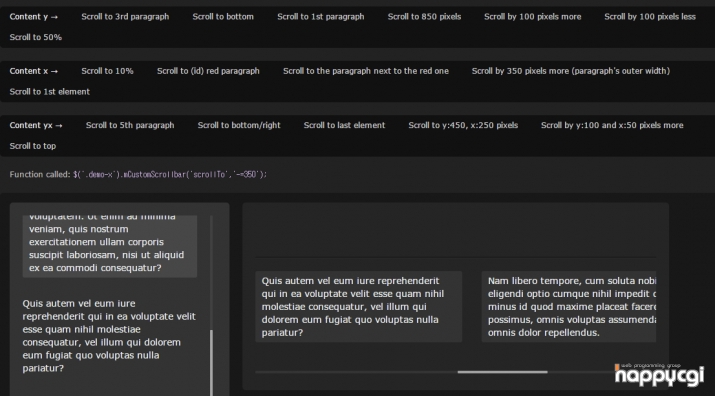
Task: Click 'Quis autem' paragraph in left panel
Action: (109, 336)
